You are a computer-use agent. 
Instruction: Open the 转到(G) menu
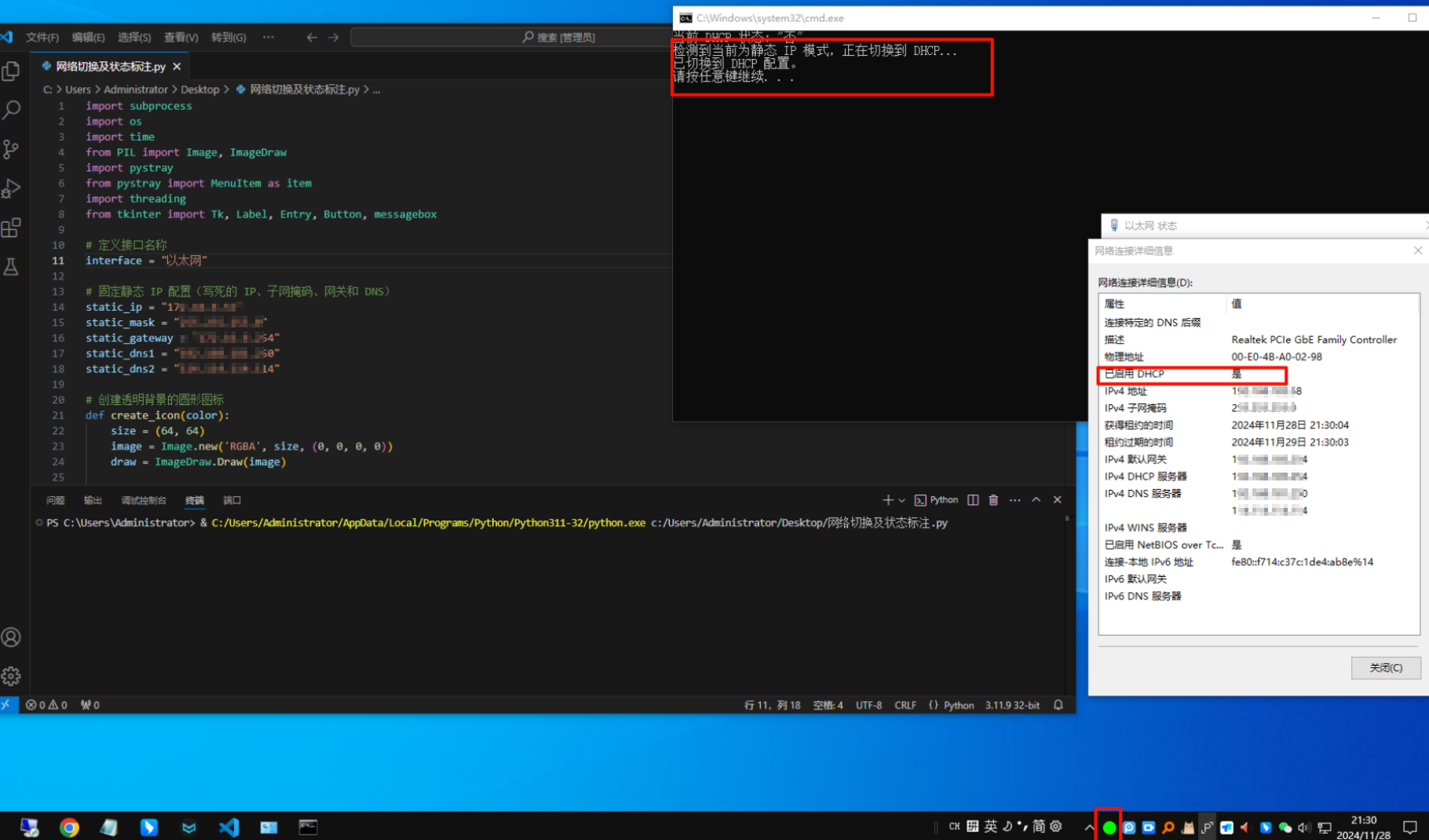(x=228, y=37)
